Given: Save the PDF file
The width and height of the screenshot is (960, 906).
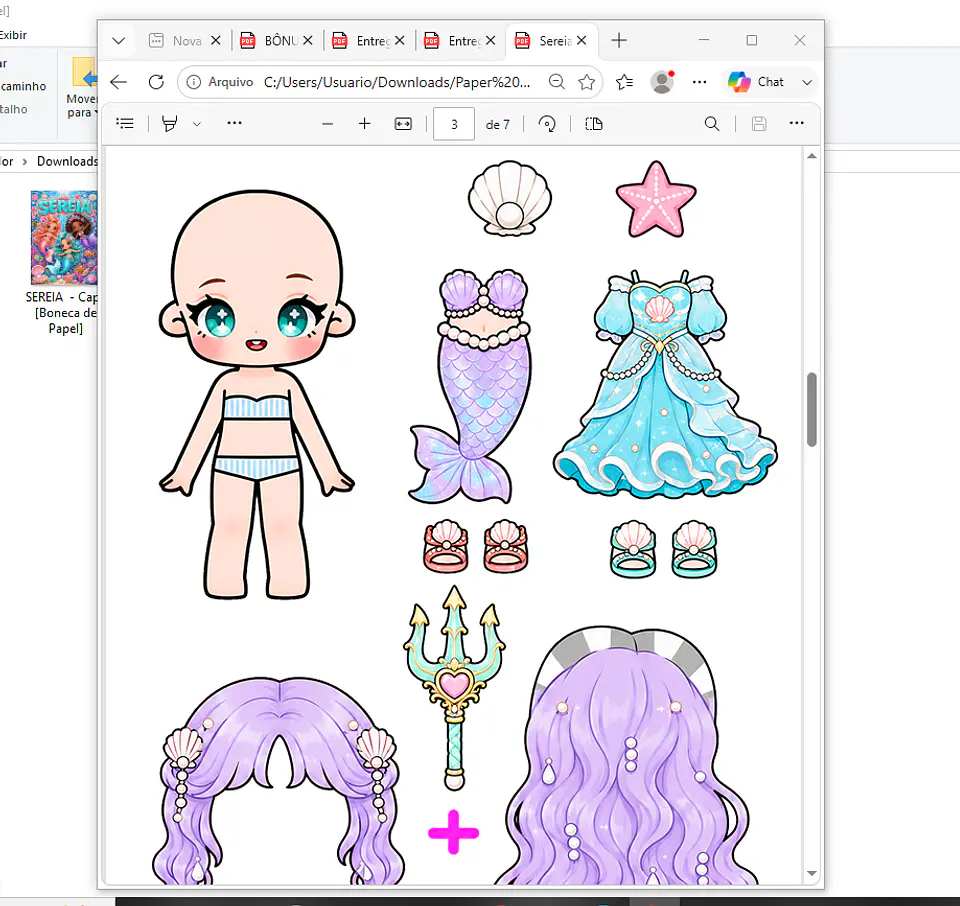Looking at the screenshot, I should pyautogui.click(x=759, y=124).
